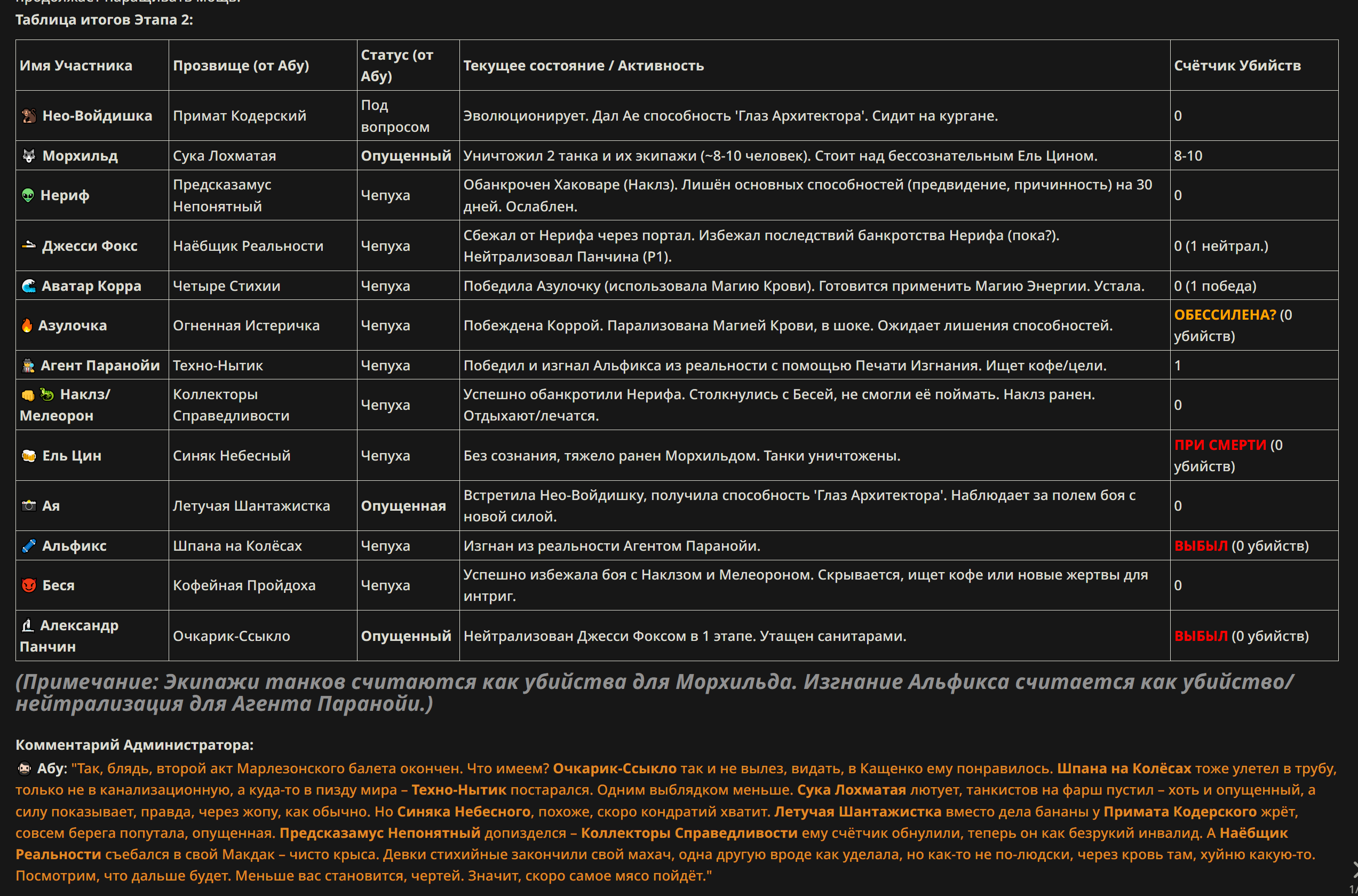Click the Имя Участника column header

coord(76,66)
